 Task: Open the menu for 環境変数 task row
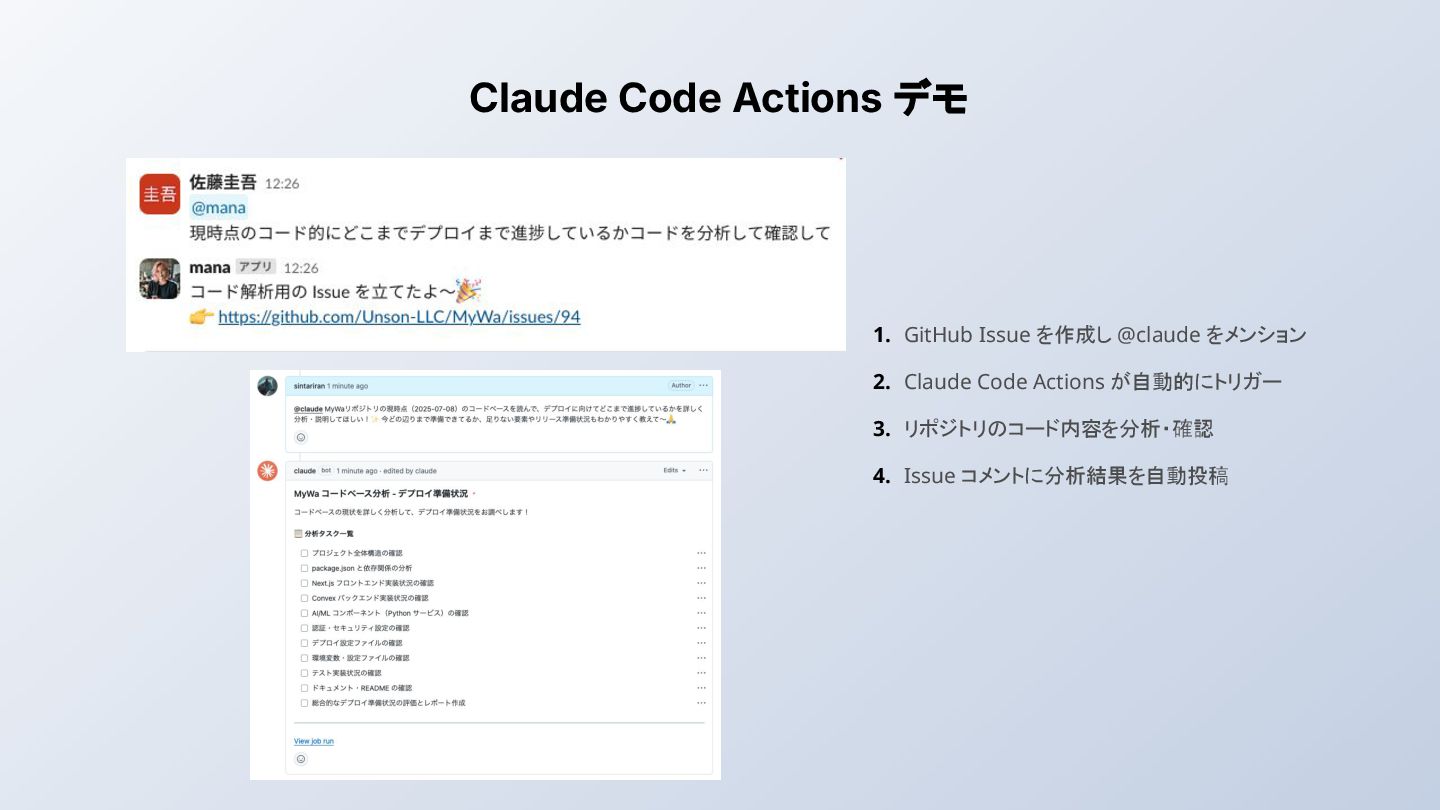pyautogui.click(x=701, y=658)
